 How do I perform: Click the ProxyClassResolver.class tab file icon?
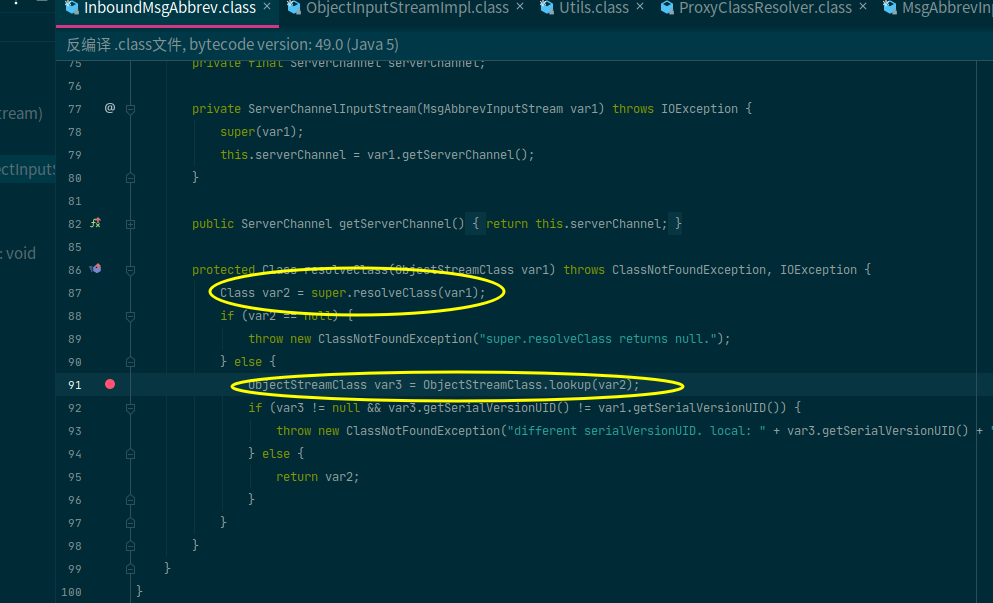(665, 8)
